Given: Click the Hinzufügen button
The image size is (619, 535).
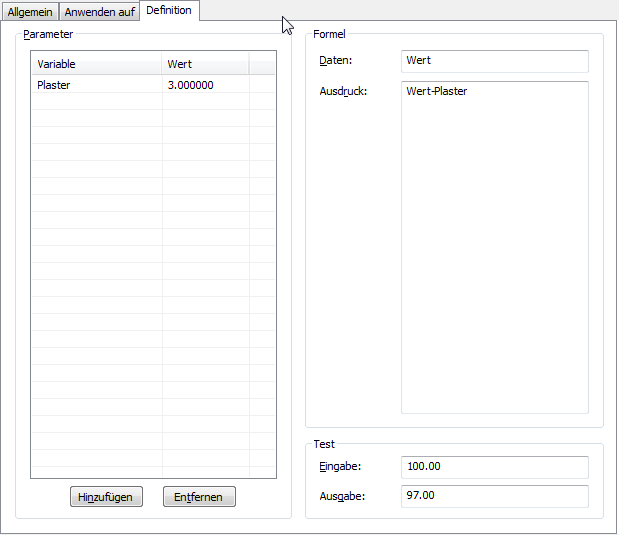Looking at the screenshot, I should click(x=106, y=497).
